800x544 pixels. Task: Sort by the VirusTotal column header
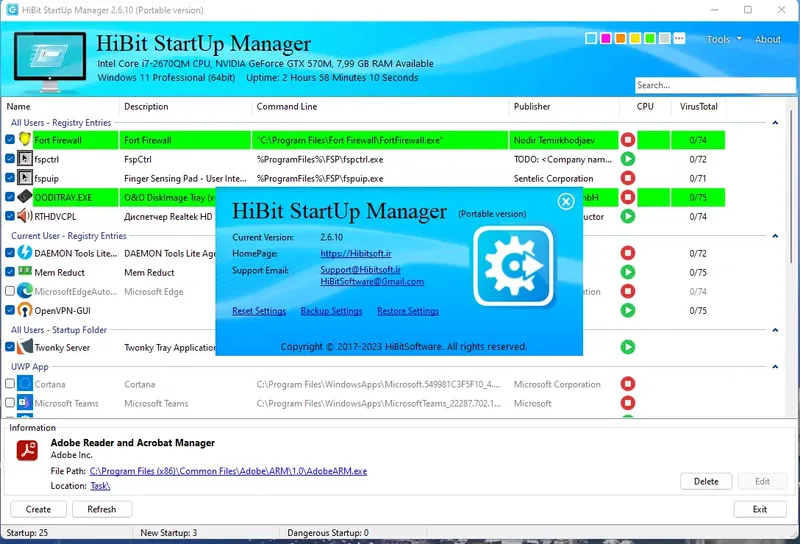click(x=698, y=106)
